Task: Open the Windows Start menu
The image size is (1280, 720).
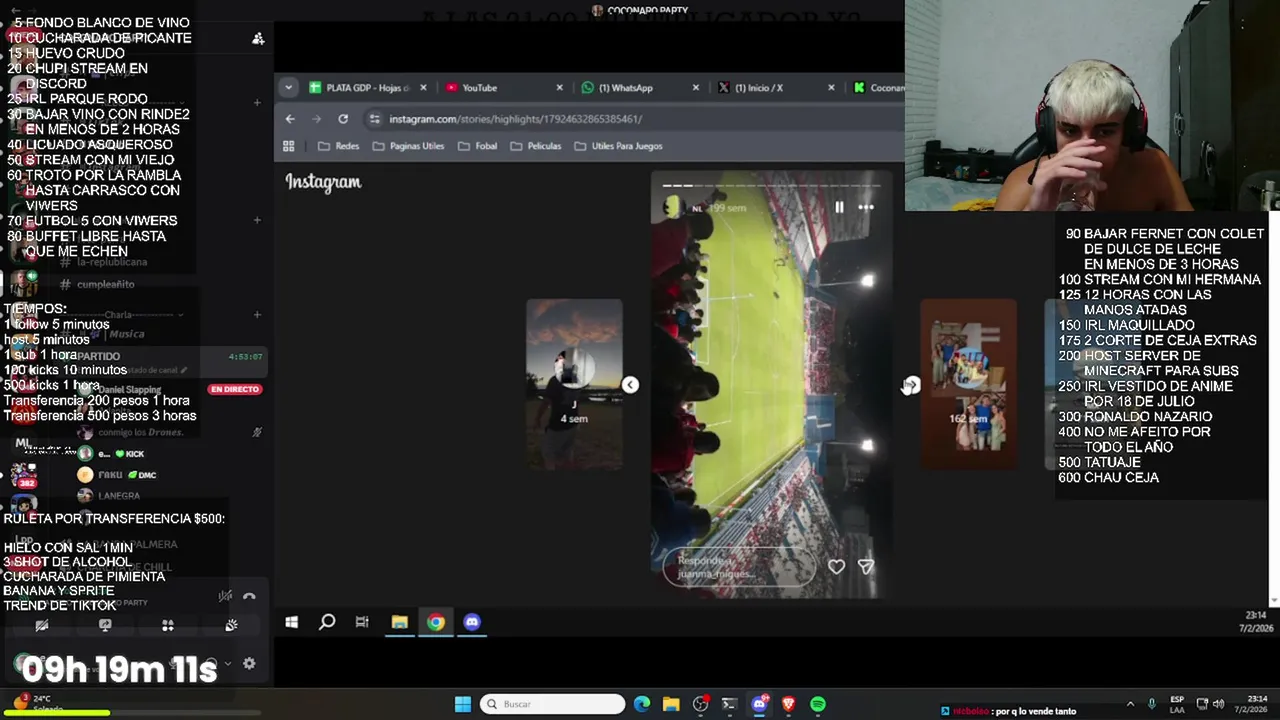Action: point(463,704)
